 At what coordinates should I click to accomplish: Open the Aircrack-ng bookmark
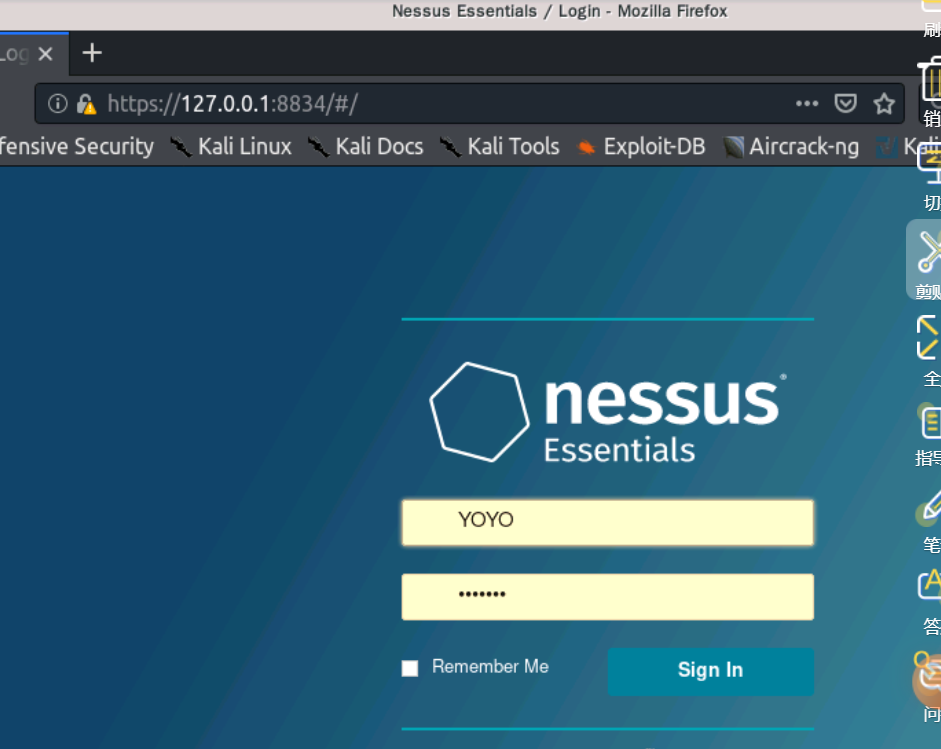790,146
